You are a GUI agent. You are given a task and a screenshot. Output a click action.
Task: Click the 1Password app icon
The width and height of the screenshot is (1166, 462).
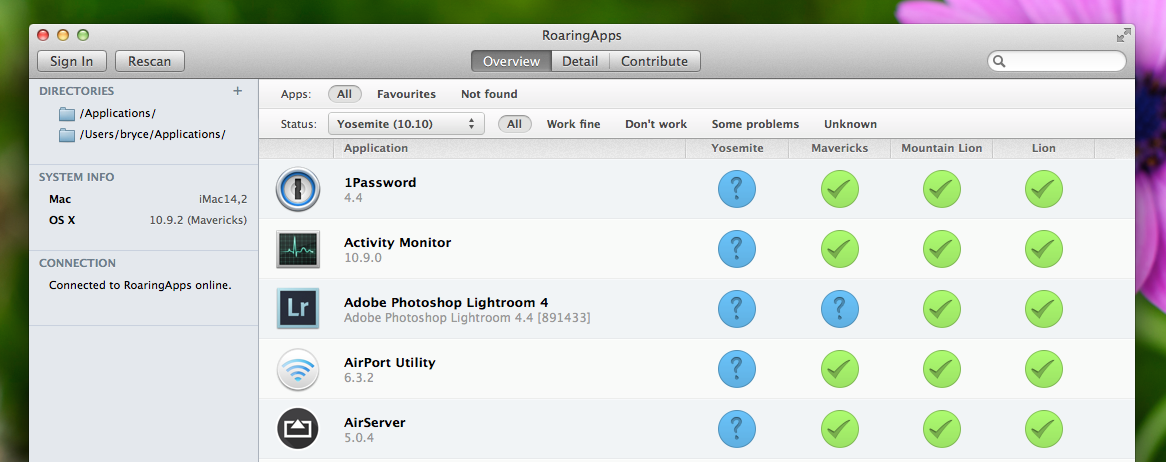[x=297, y=189]
